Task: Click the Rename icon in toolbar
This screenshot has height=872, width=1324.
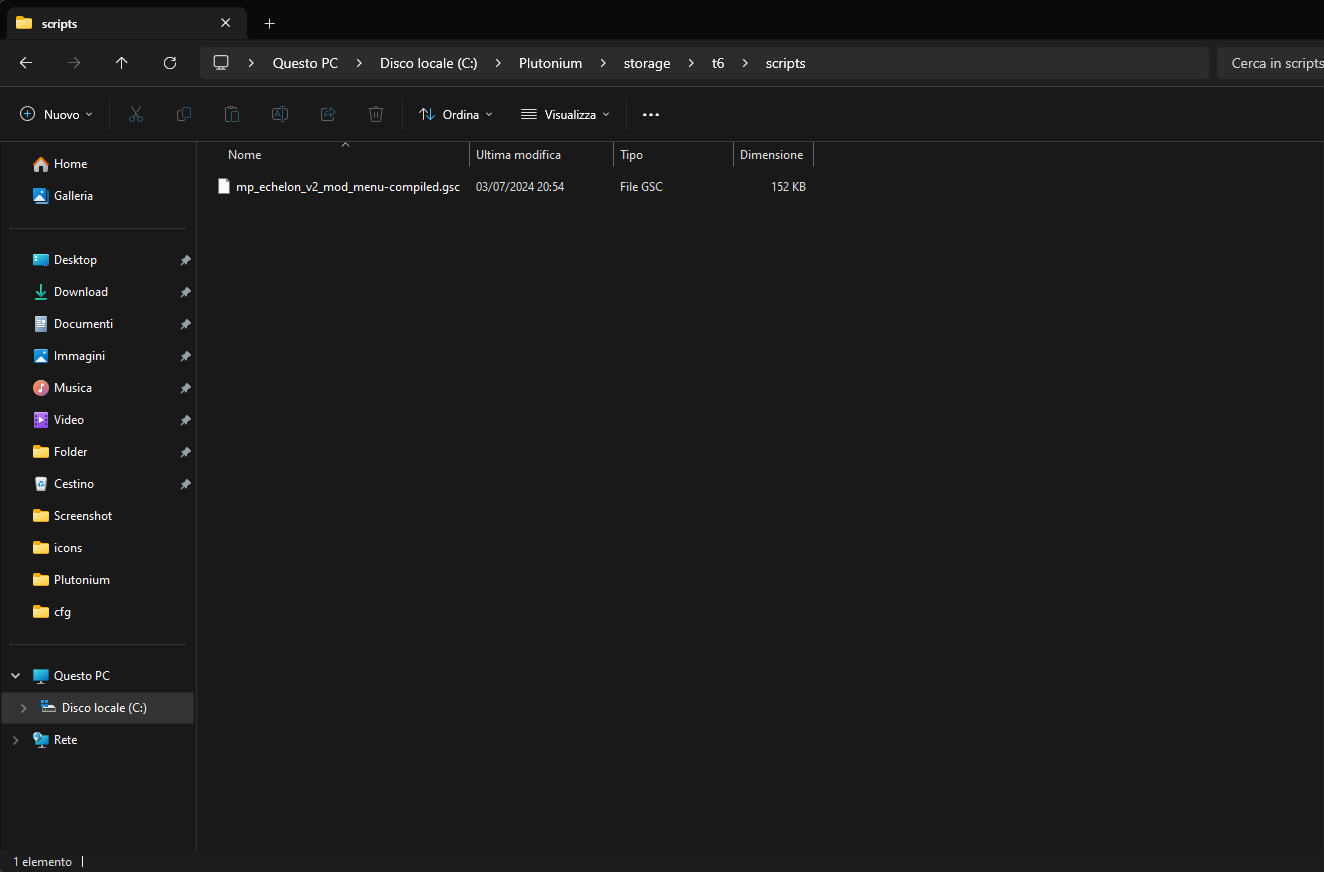Action: click(x=280, y=115)
